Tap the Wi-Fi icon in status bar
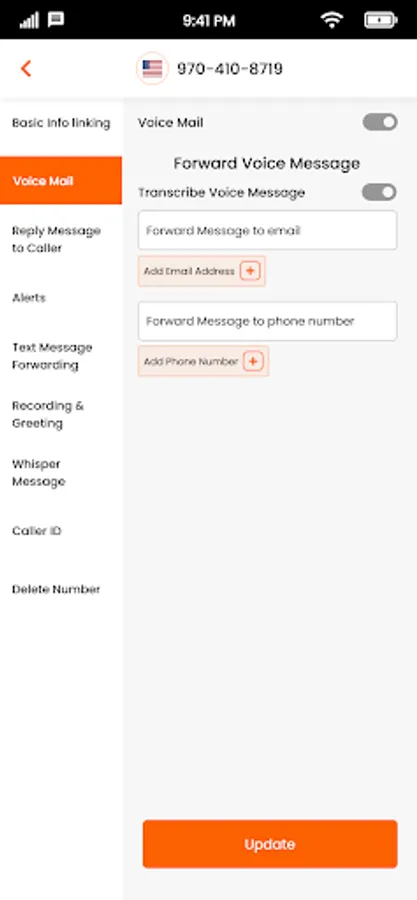This screenshot has height=900, width=417. [332, 20]
